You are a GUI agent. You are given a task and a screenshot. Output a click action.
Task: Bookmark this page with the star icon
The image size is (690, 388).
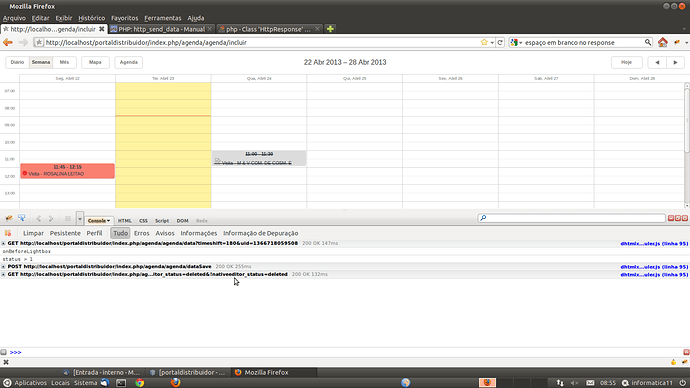tap(484, 42)
